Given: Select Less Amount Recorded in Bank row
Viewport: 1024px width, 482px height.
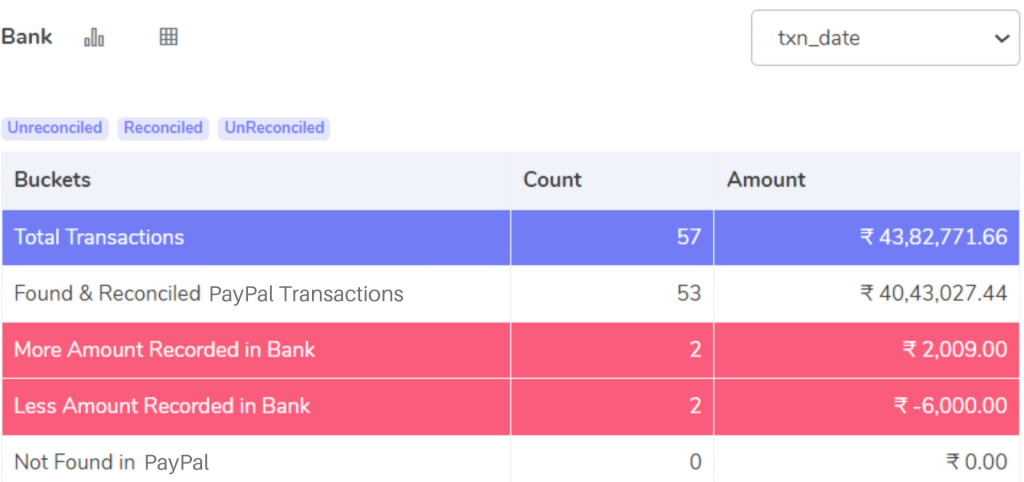Looking at the screenshot, I should tap(511, 406).
